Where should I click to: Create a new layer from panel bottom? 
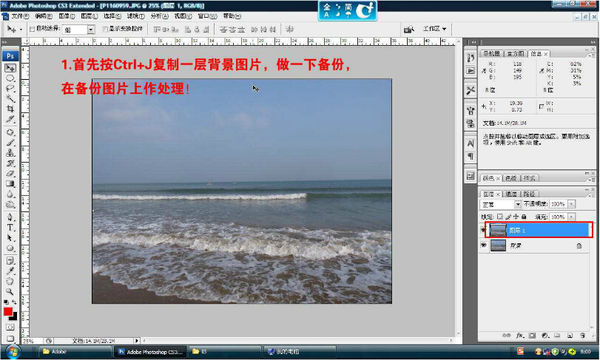click(x=570, y=336)
